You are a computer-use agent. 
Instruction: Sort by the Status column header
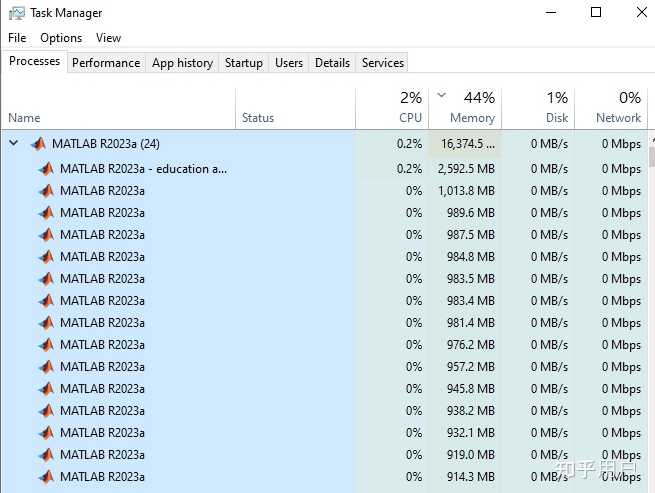295,108
